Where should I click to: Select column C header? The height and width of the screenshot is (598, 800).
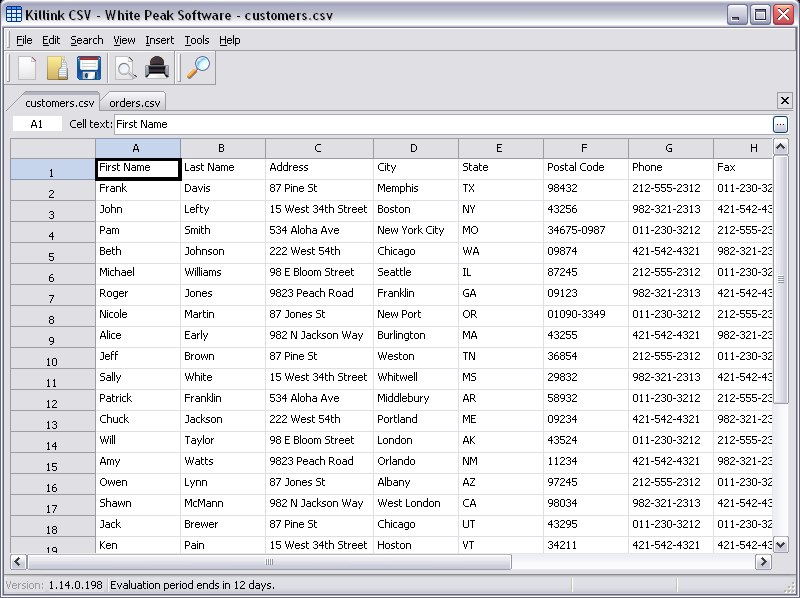318,148
